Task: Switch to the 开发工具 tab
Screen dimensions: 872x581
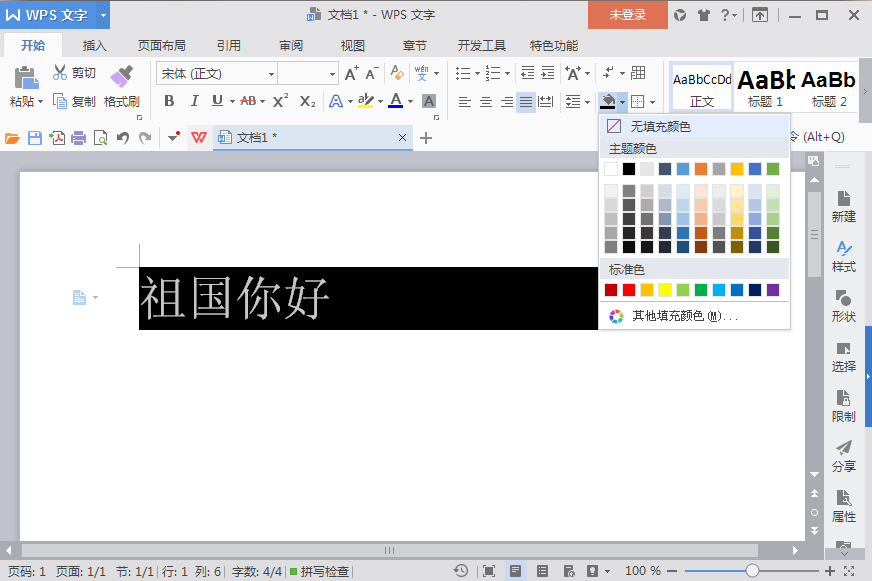Action: pyautogui.click(x=482, y=46)
